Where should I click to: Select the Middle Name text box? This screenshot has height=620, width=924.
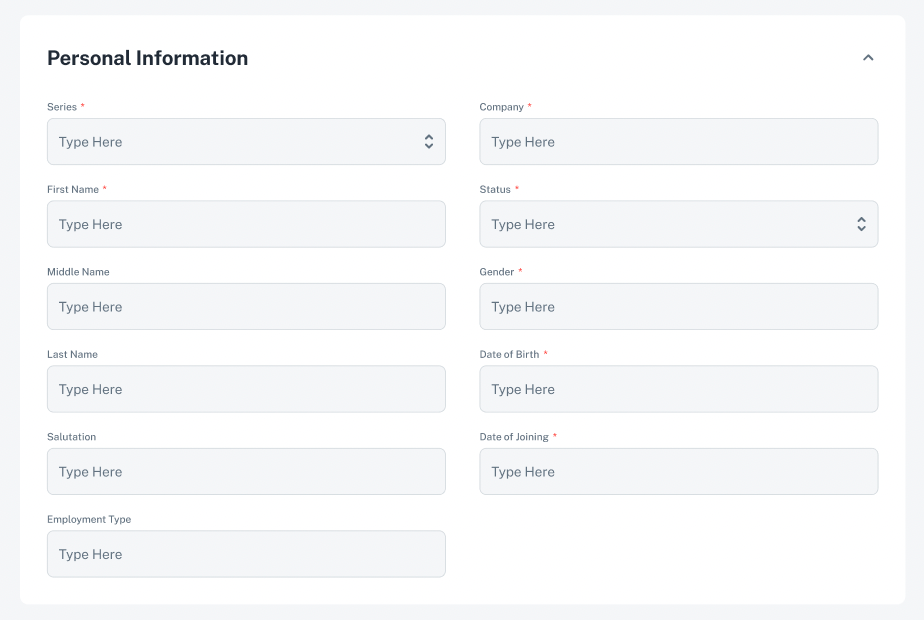coord(246,307)
